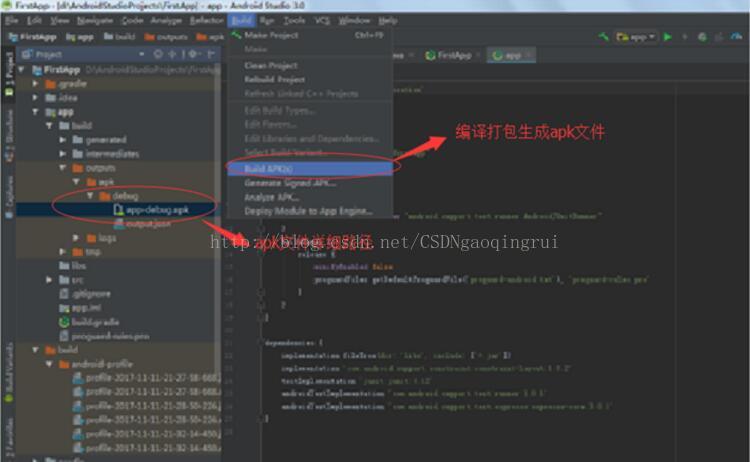
Task: Open the Project tool window side tab
Action: pyautogui.click(x=9, y=75)
